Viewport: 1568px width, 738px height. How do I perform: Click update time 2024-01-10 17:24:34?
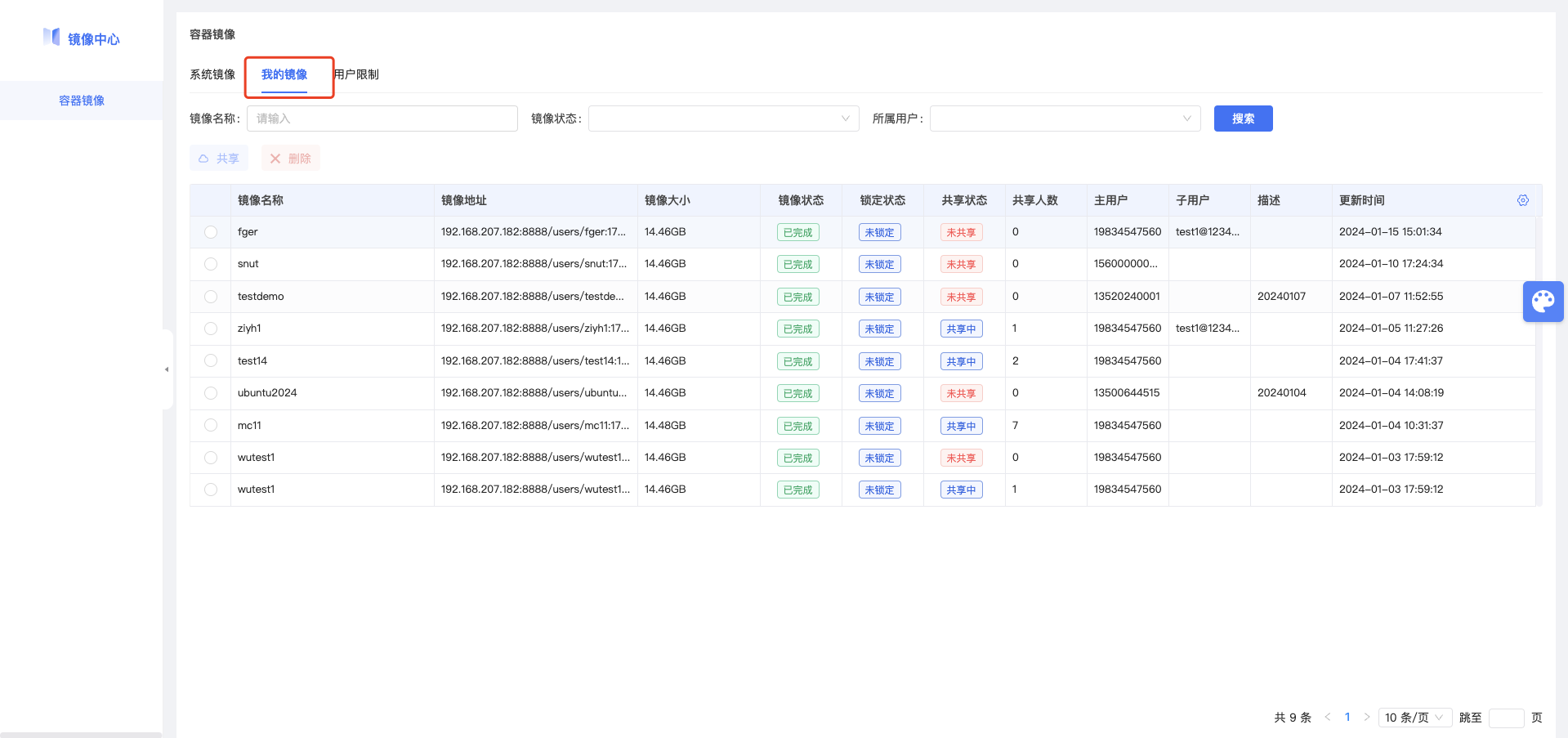[1391, 263]
